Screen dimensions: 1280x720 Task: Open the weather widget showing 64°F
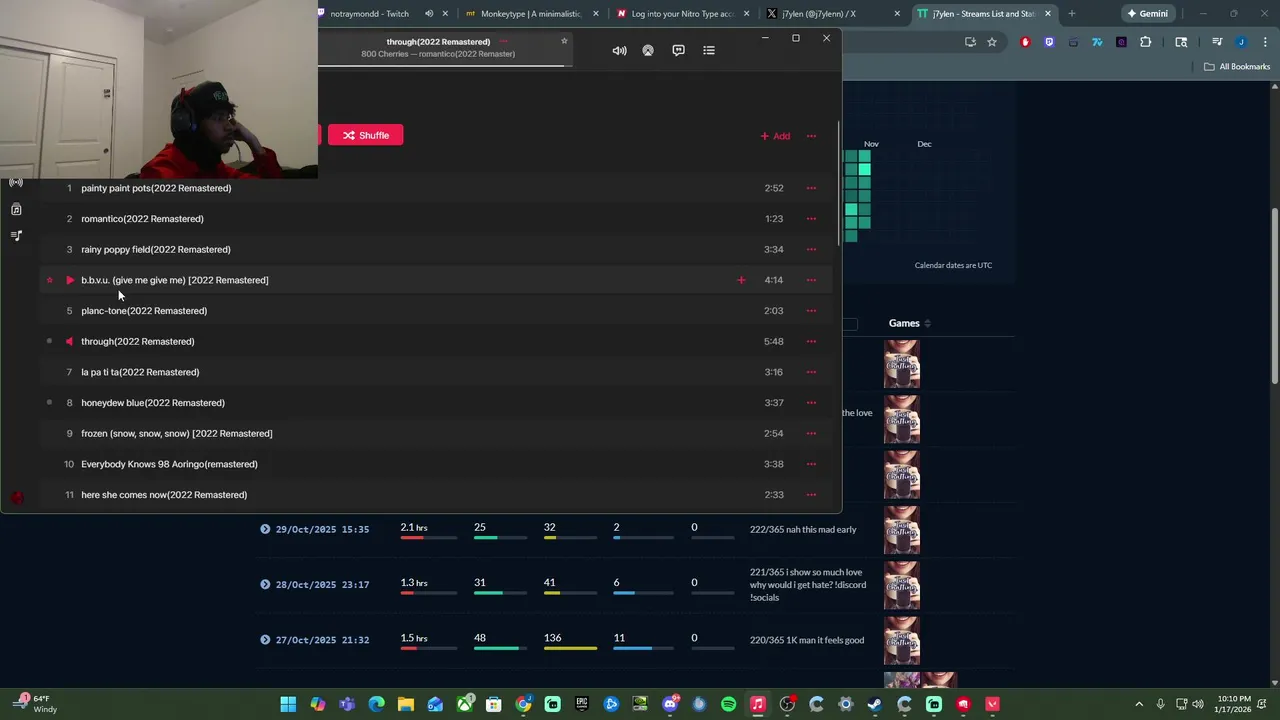pos(35,704)
